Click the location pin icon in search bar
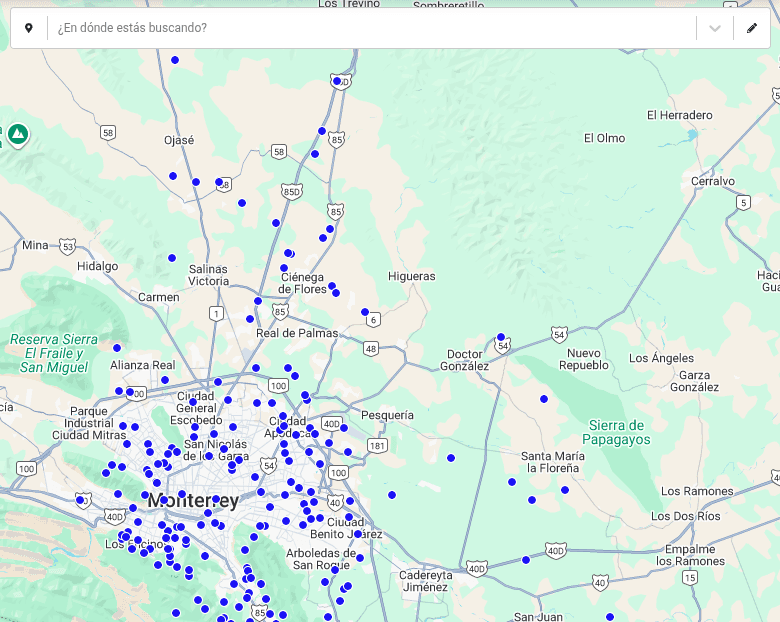780x622 pixels. click(28, 28)
